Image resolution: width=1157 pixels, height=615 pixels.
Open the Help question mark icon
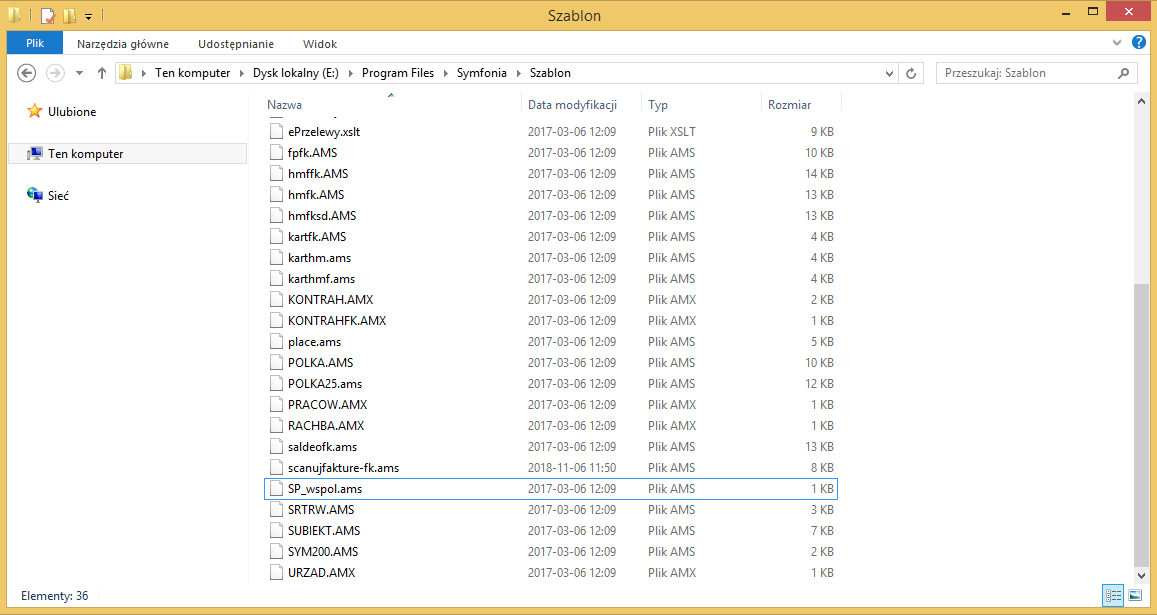[1138, 43]
